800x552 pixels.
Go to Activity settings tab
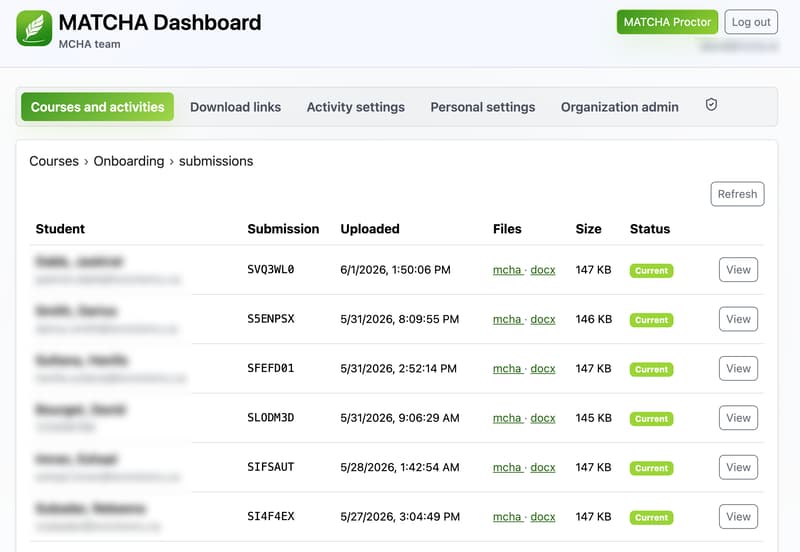click(x=356, y=107)
